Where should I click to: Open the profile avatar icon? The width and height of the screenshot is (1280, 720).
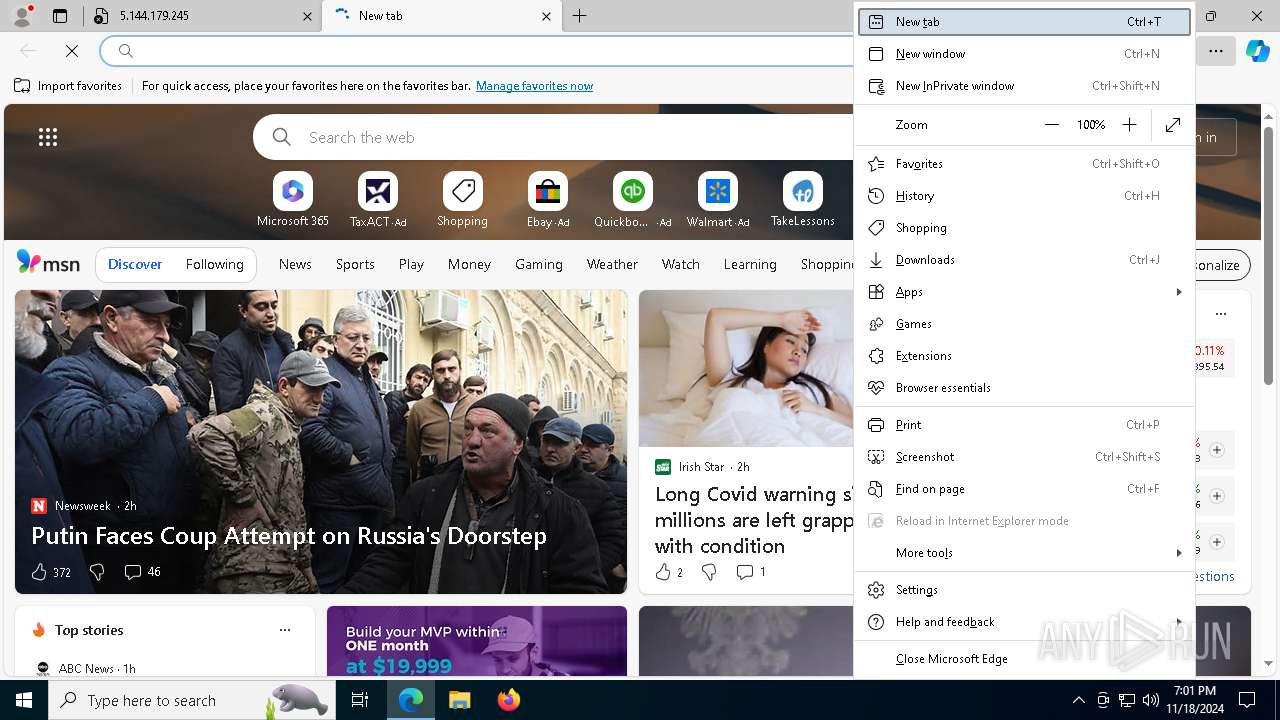click(22, 16)
